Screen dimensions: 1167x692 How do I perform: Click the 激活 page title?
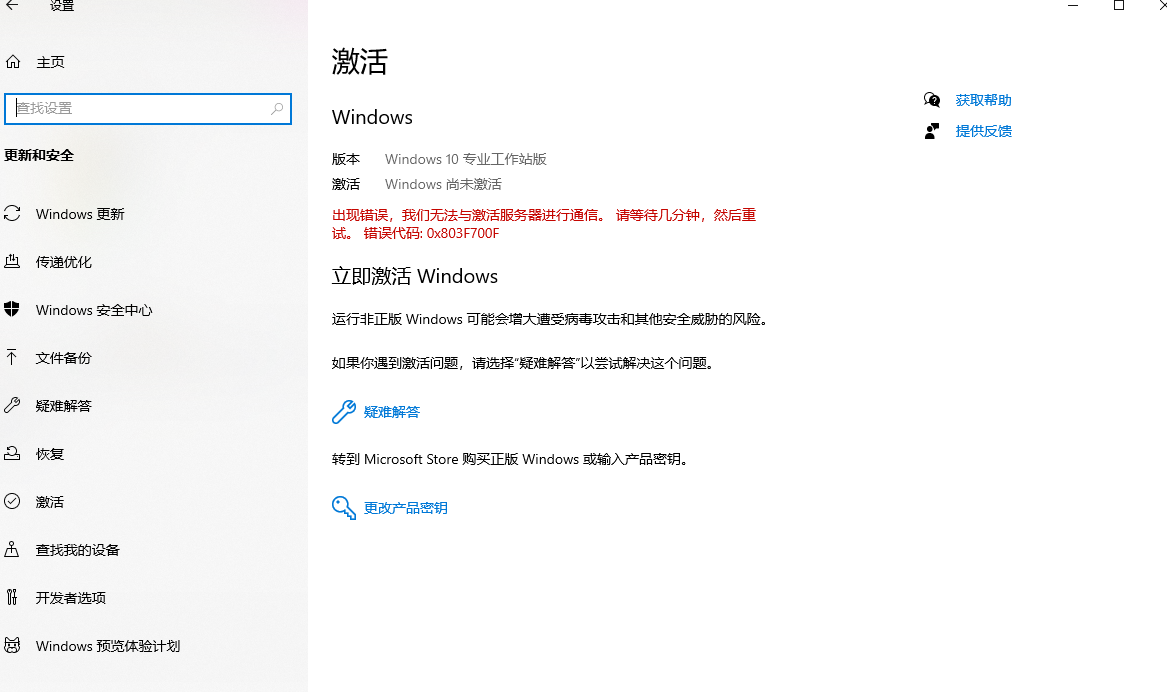click(x=359, y=62)
